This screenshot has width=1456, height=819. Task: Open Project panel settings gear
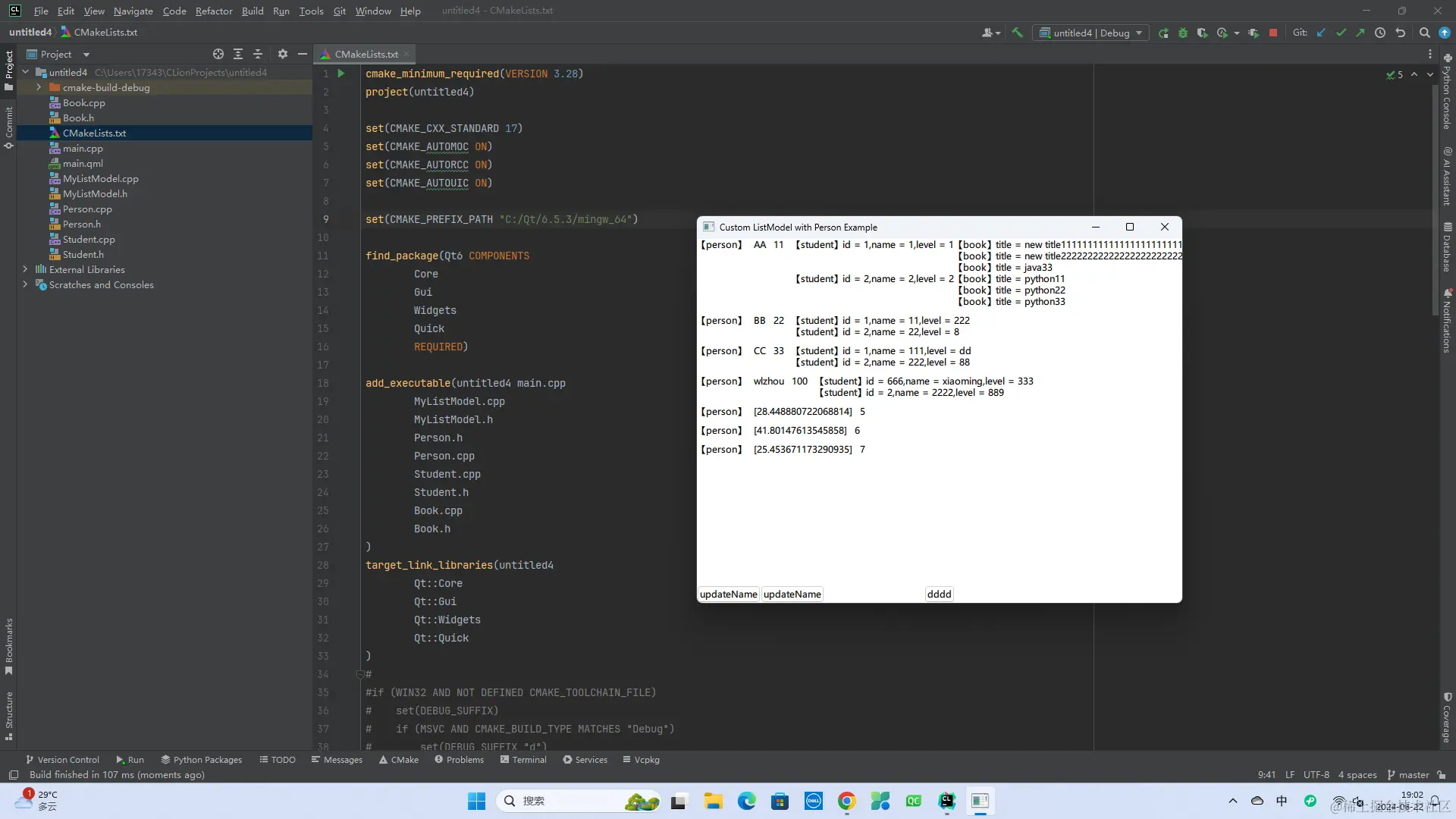point(282,54)
